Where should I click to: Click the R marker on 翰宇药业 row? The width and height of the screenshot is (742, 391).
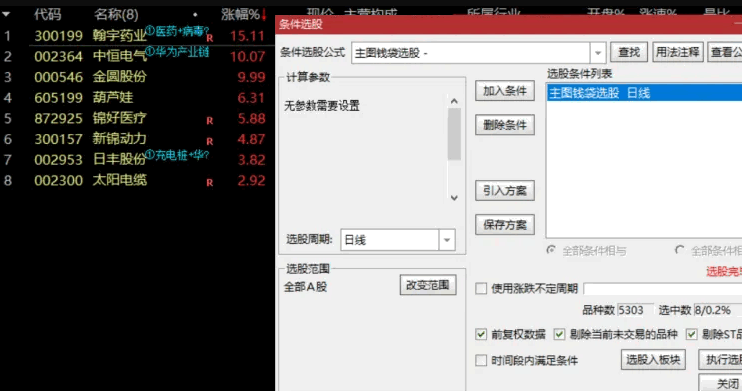click(x=210, y=38)
